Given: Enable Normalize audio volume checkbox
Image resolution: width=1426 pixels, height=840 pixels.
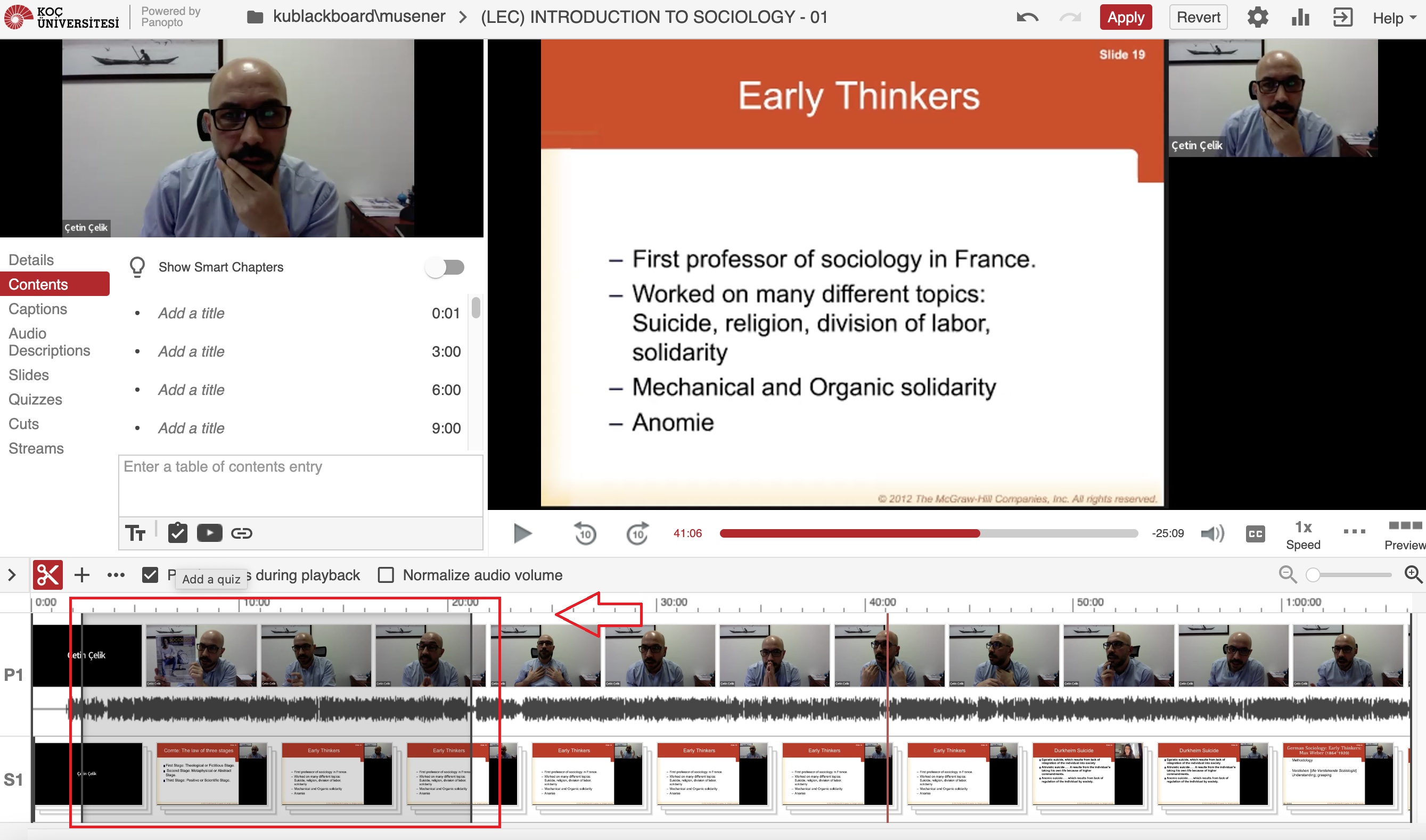Looking at the screenshot, I should [386, 575].
